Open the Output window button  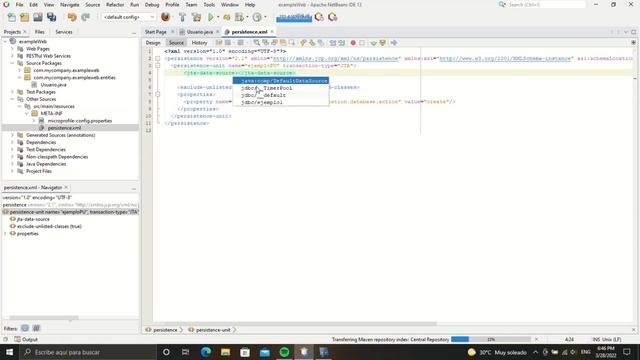[x=26, y=339]
